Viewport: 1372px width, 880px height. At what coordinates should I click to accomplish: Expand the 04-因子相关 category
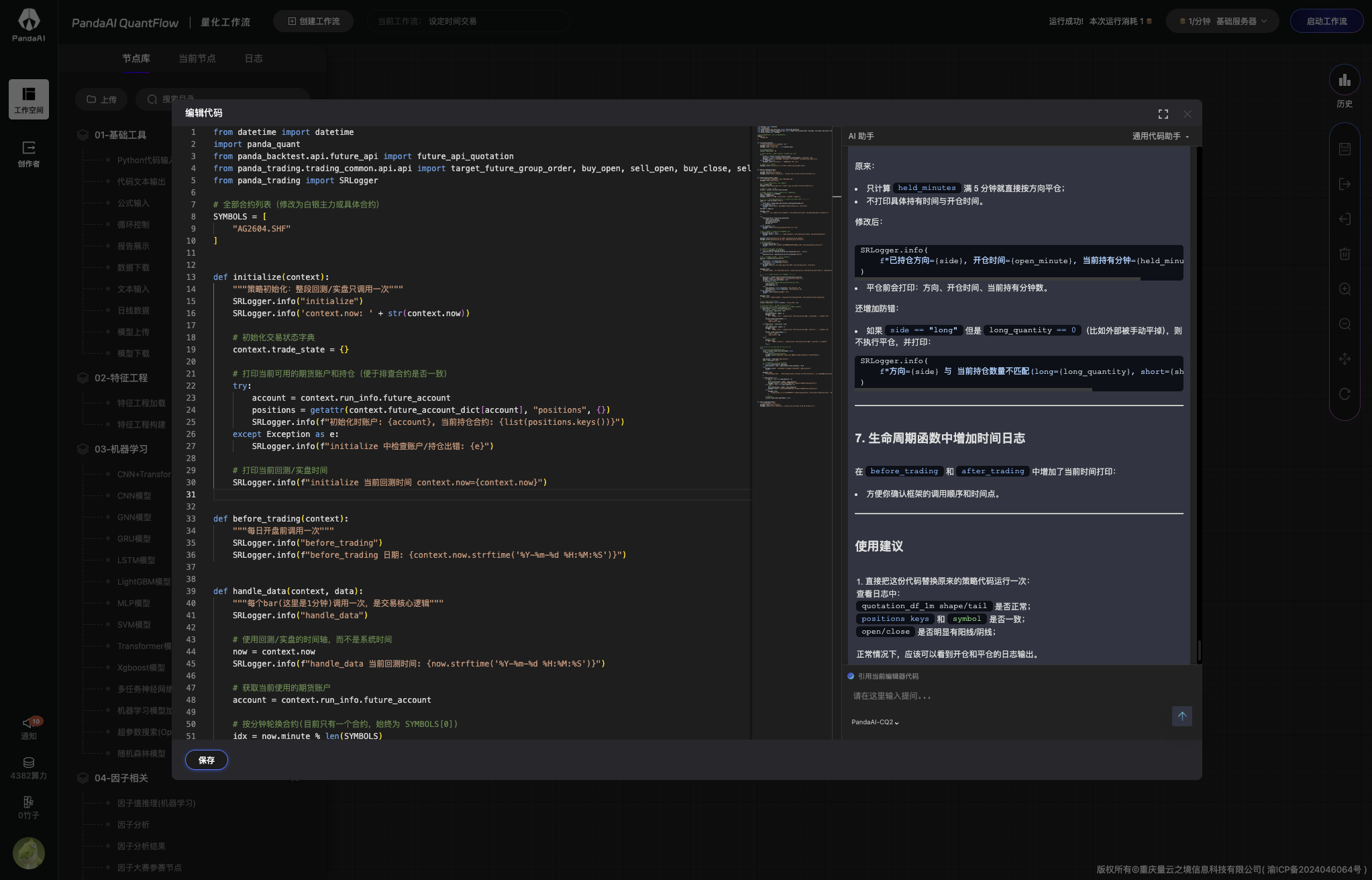point(121,778)
